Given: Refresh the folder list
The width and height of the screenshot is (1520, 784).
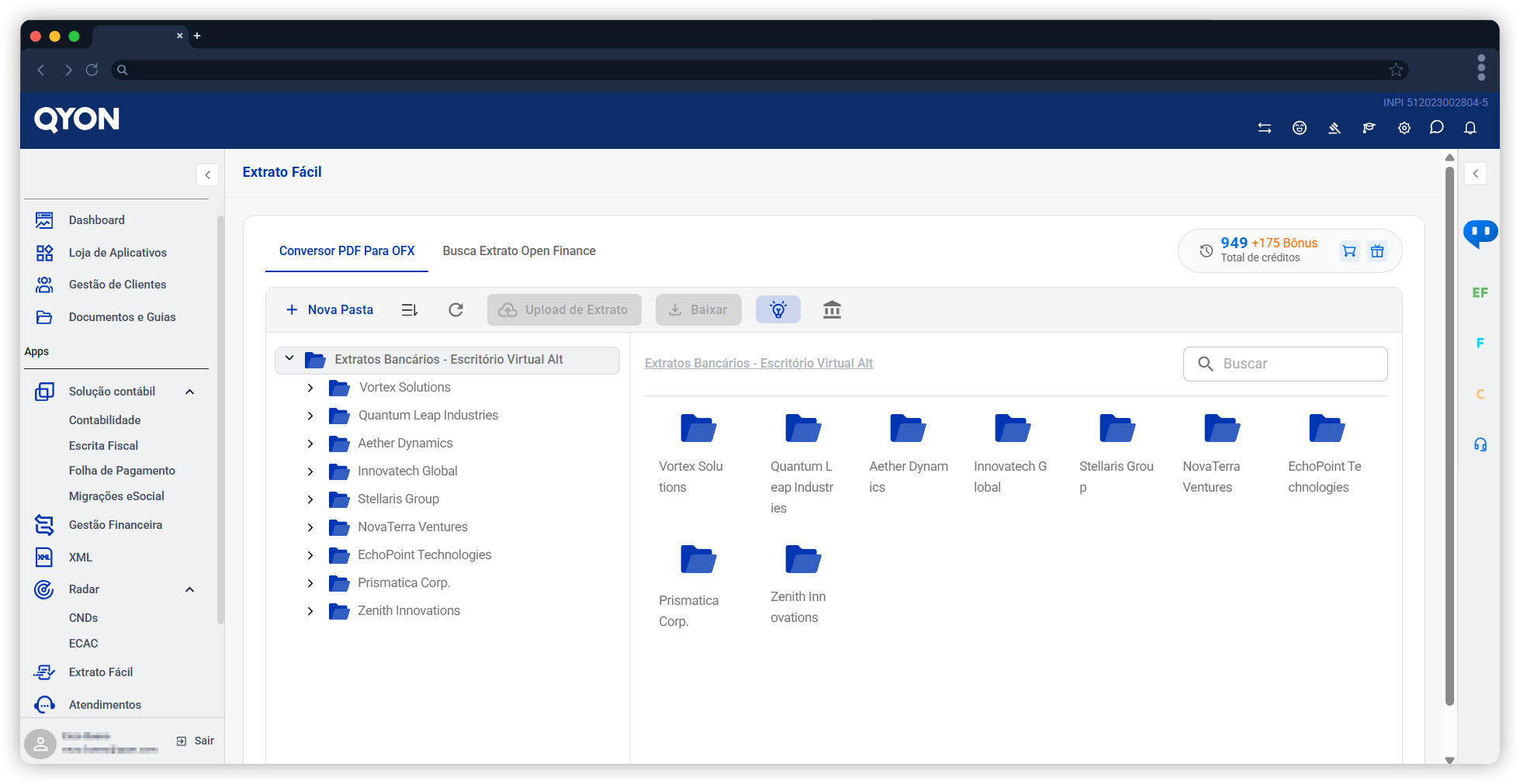Looking at the screenshot, I should 455,309.
